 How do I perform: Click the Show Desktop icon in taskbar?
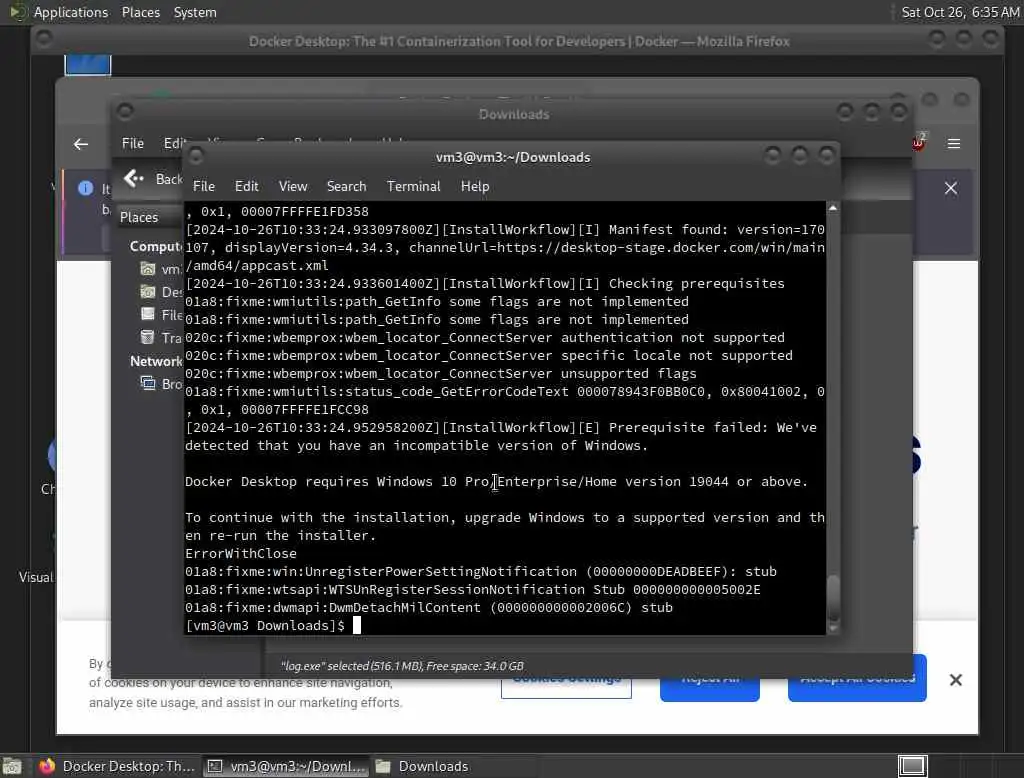click(12, 766)
